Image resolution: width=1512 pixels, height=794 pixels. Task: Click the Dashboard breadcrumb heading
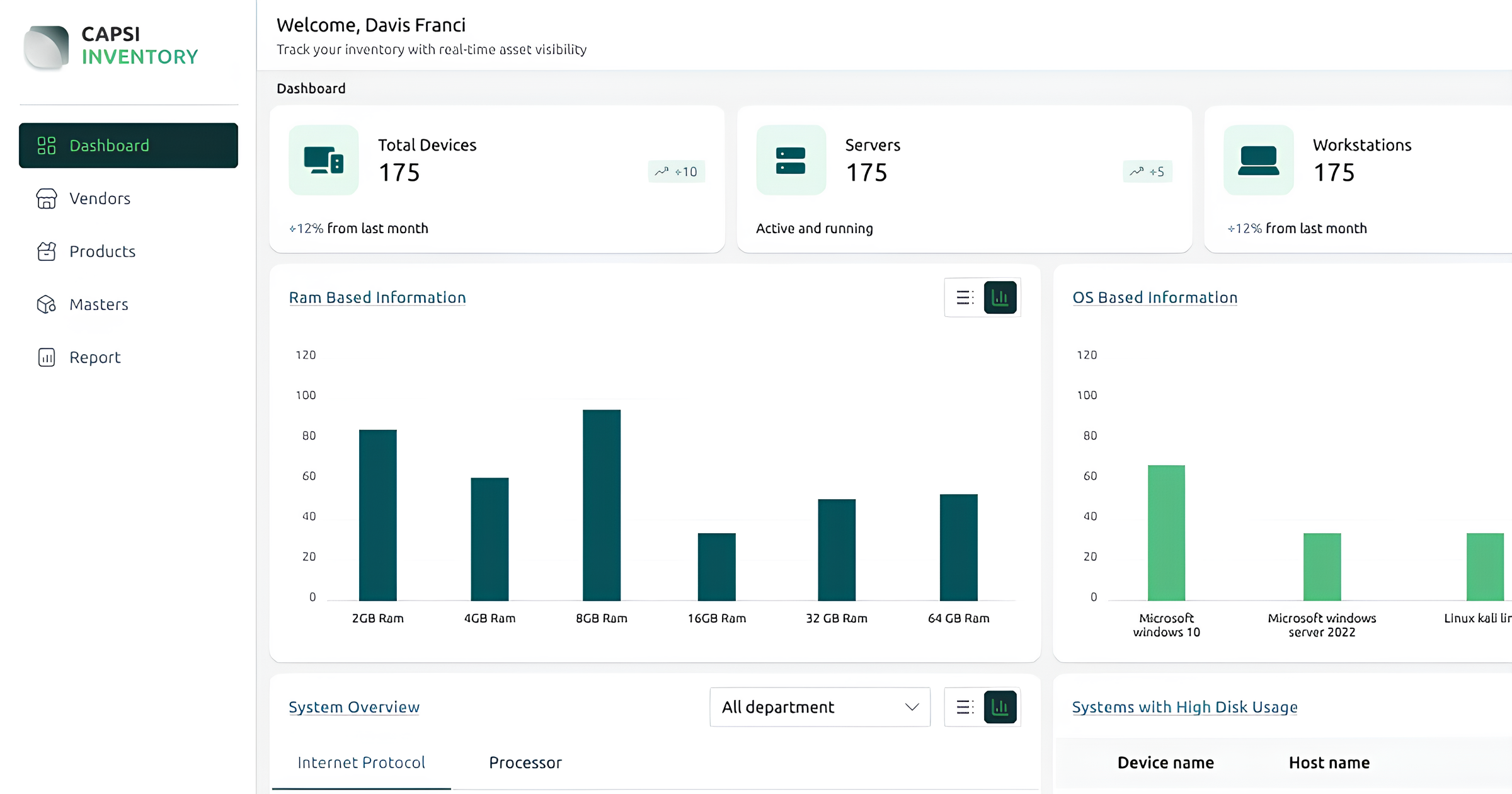311,88
